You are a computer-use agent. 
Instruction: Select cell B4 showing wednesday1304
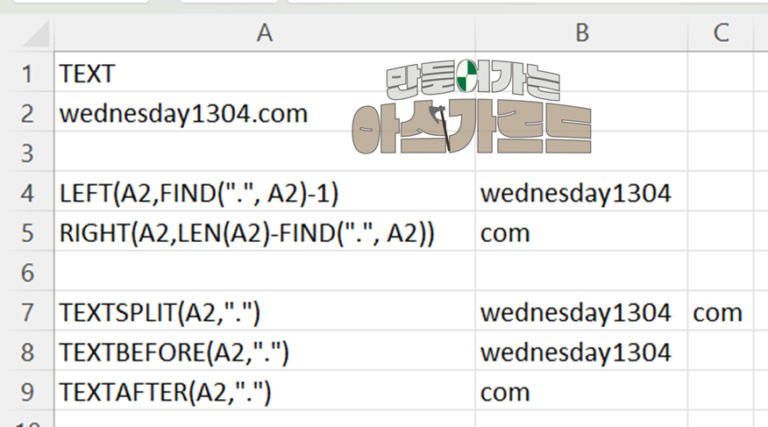click(x=581, y=193)
